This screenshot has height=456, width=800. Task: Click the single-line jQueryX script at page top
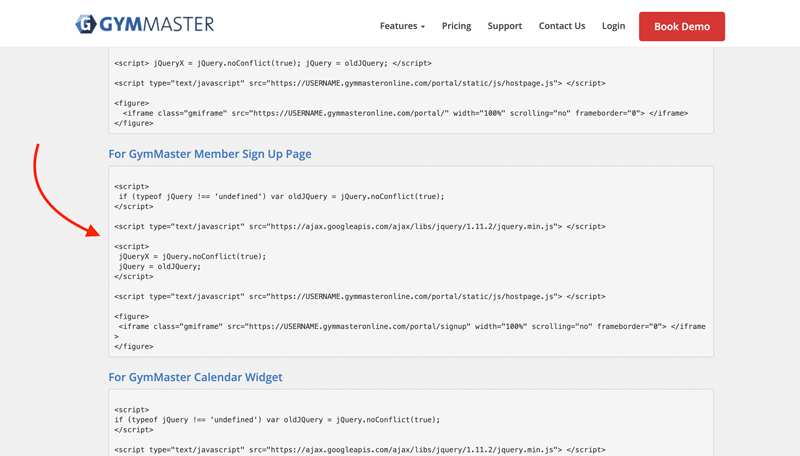[x=272, y=63]
